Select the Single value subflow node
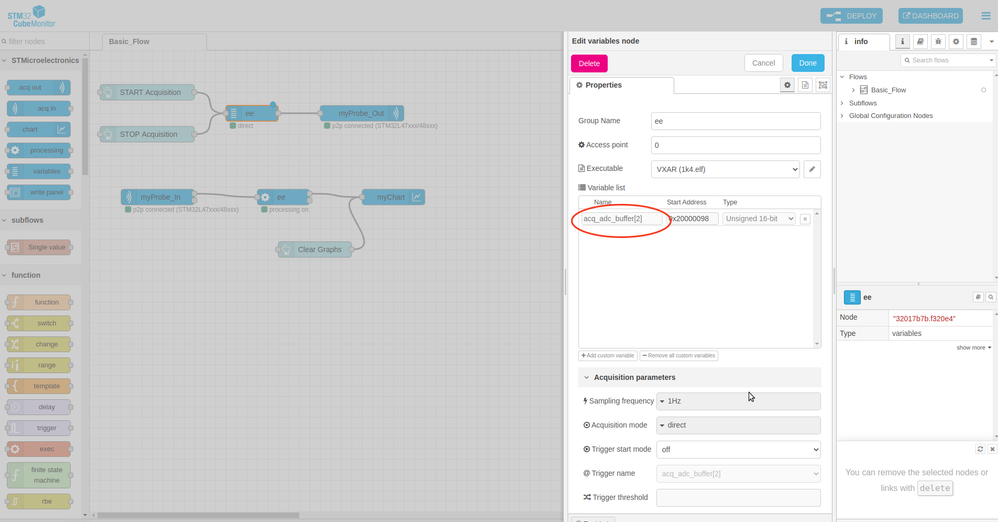Screen dimensions: 998x522 coord(39,247)
